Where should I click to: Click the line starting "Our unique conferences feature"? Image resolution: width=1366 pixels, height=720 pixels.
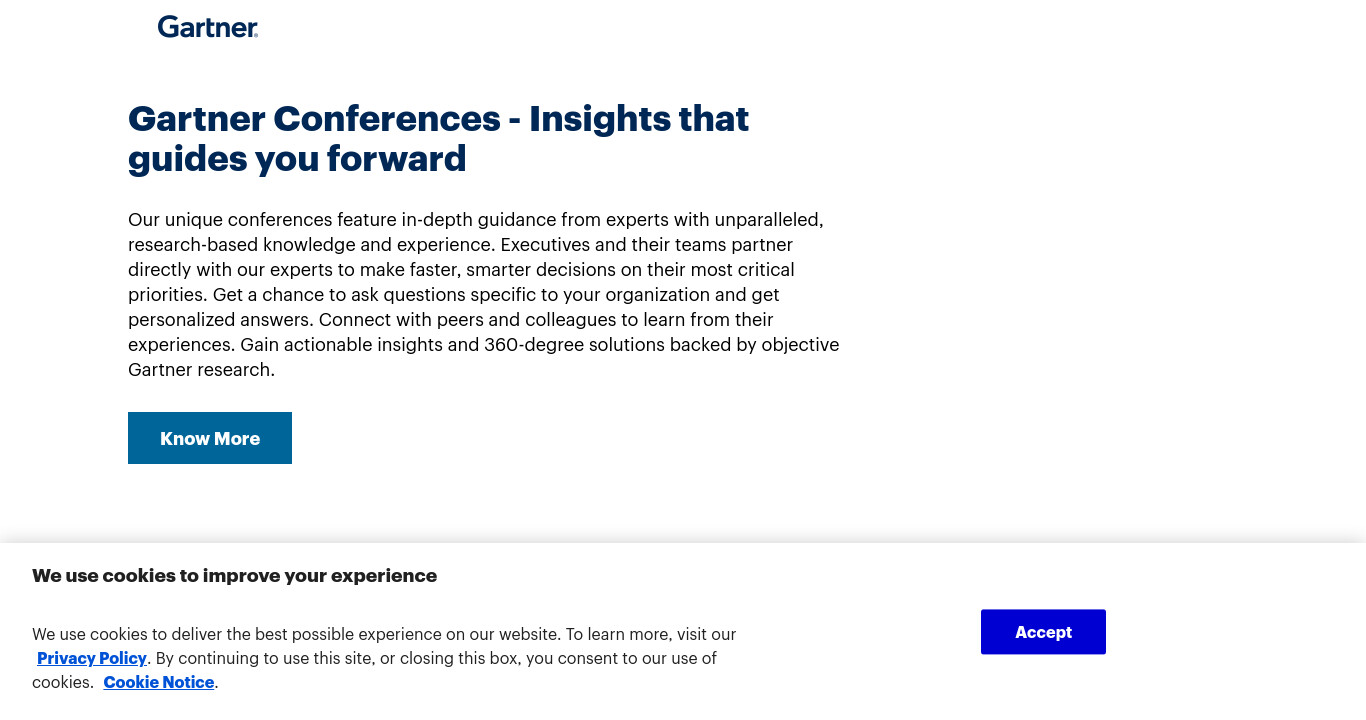coord(476,219)
